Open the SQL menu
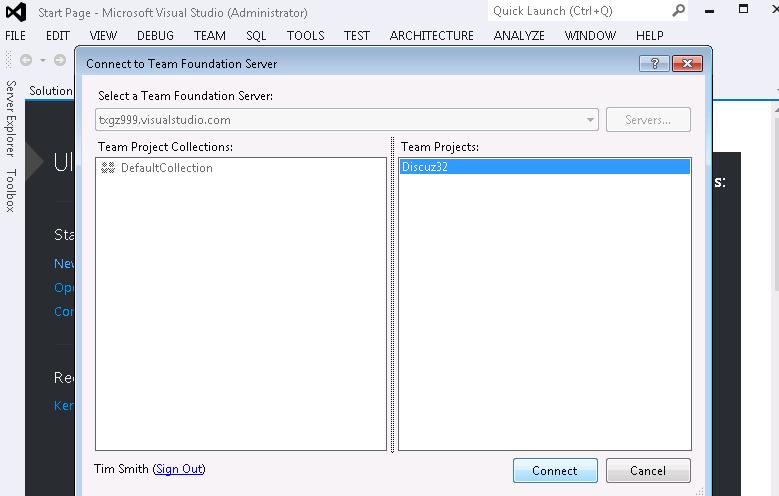The height and width of the screenshot is (496, 779). pos(256,36)
